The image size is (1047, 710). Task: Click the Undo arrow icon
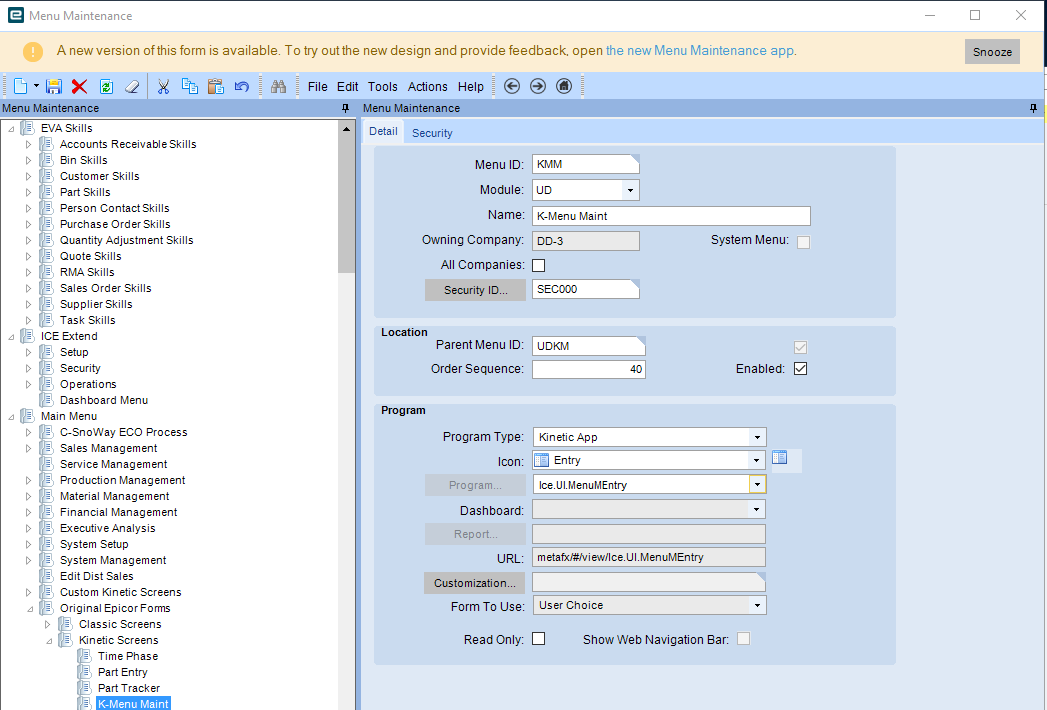[x=241, y=87]
